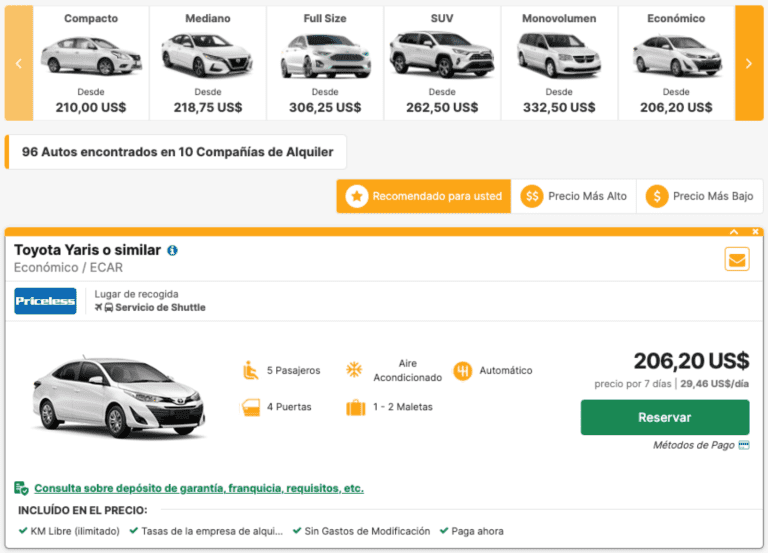Viewport: 768px width, 553px height.
Task: Sort by Precio Más Bajo
Action: click(700, 196)
